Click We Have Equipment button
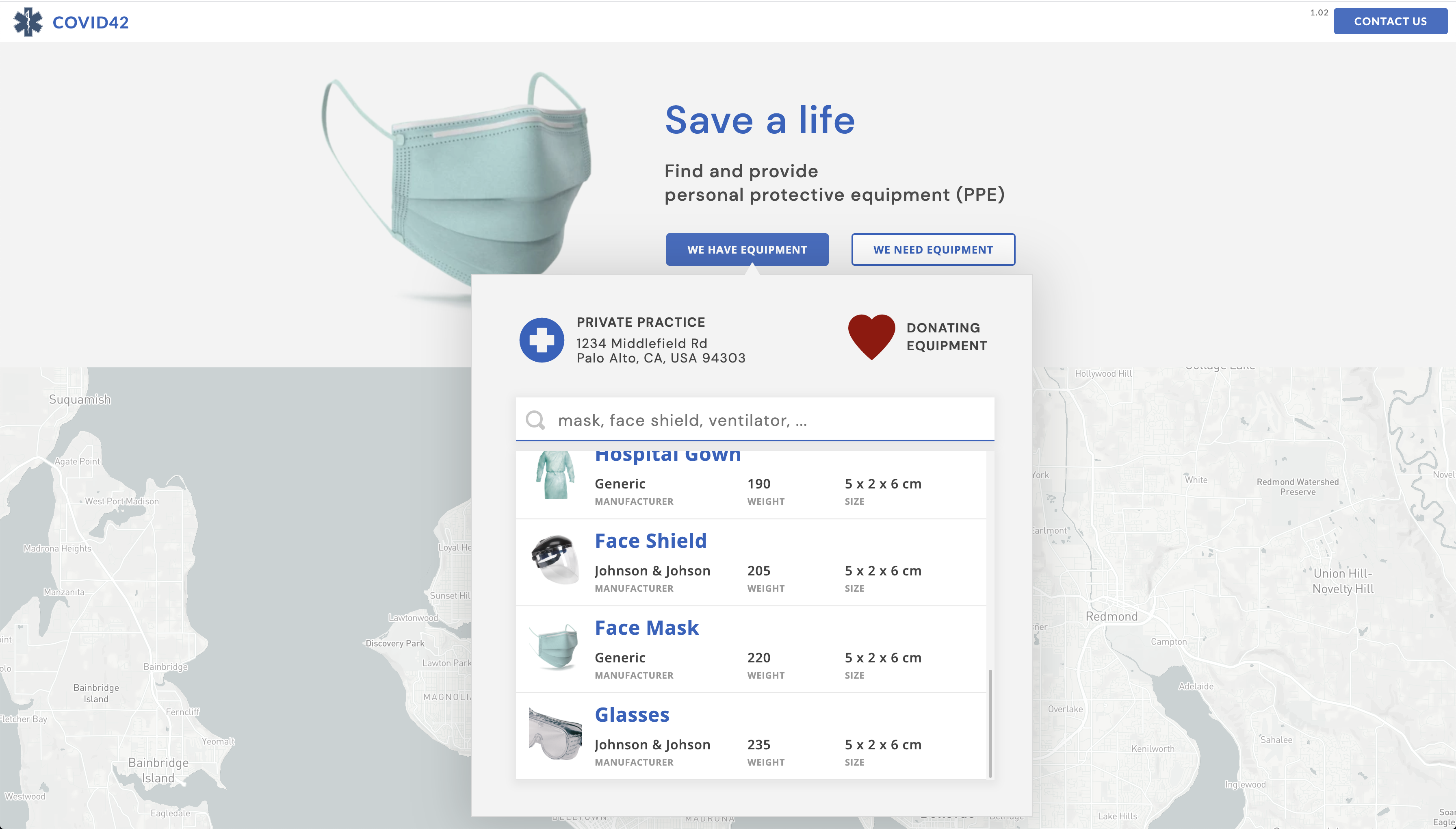 coord(747,250)
